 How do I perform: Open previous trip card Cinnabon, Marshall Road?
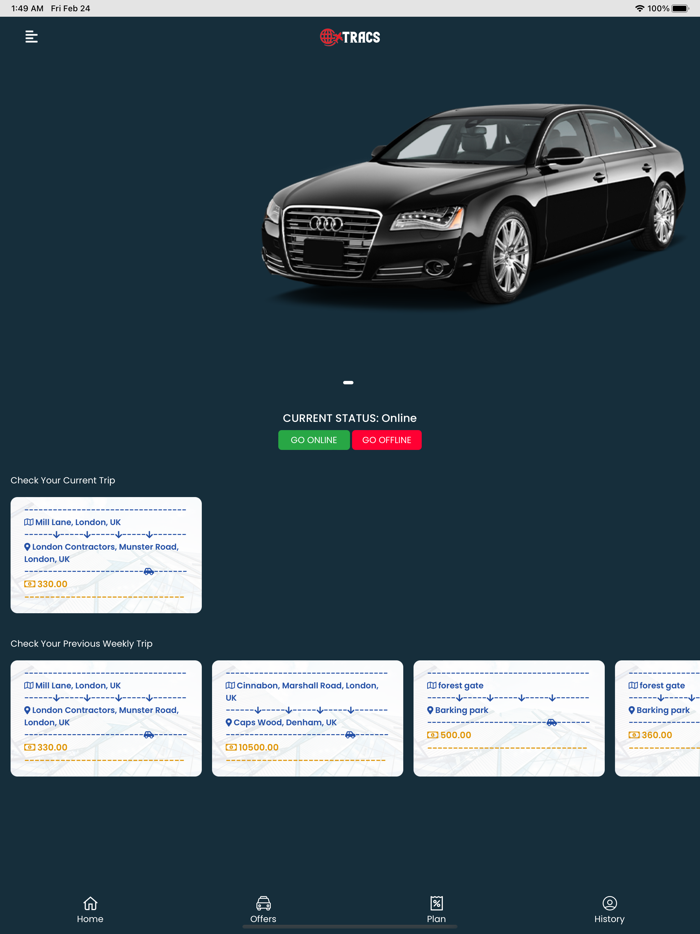307,718
